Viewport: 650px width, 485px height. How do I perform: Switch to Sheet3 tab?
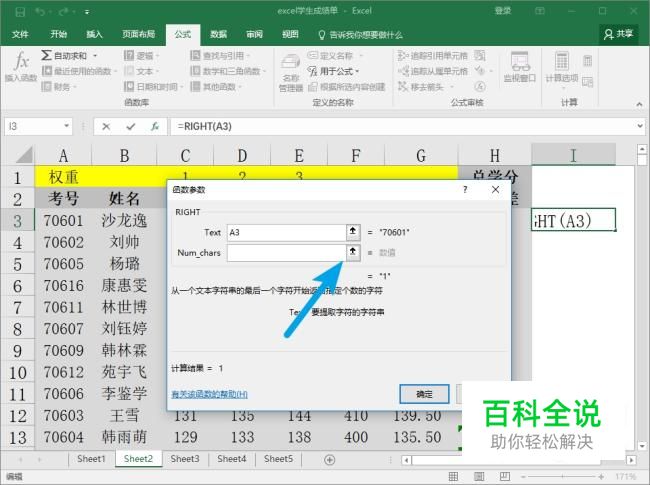(185, 459)
